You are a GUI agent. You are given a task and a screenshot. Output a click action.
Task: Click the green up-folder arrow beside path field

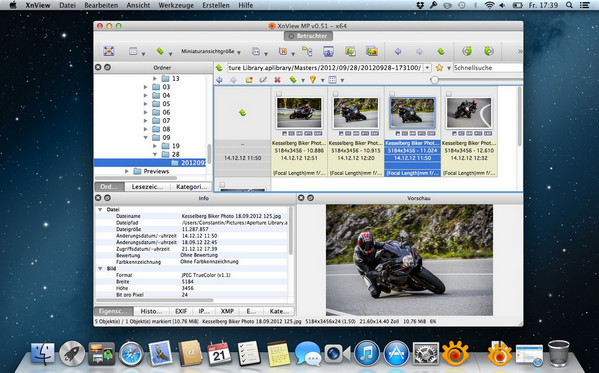click(x=219, y=68)
